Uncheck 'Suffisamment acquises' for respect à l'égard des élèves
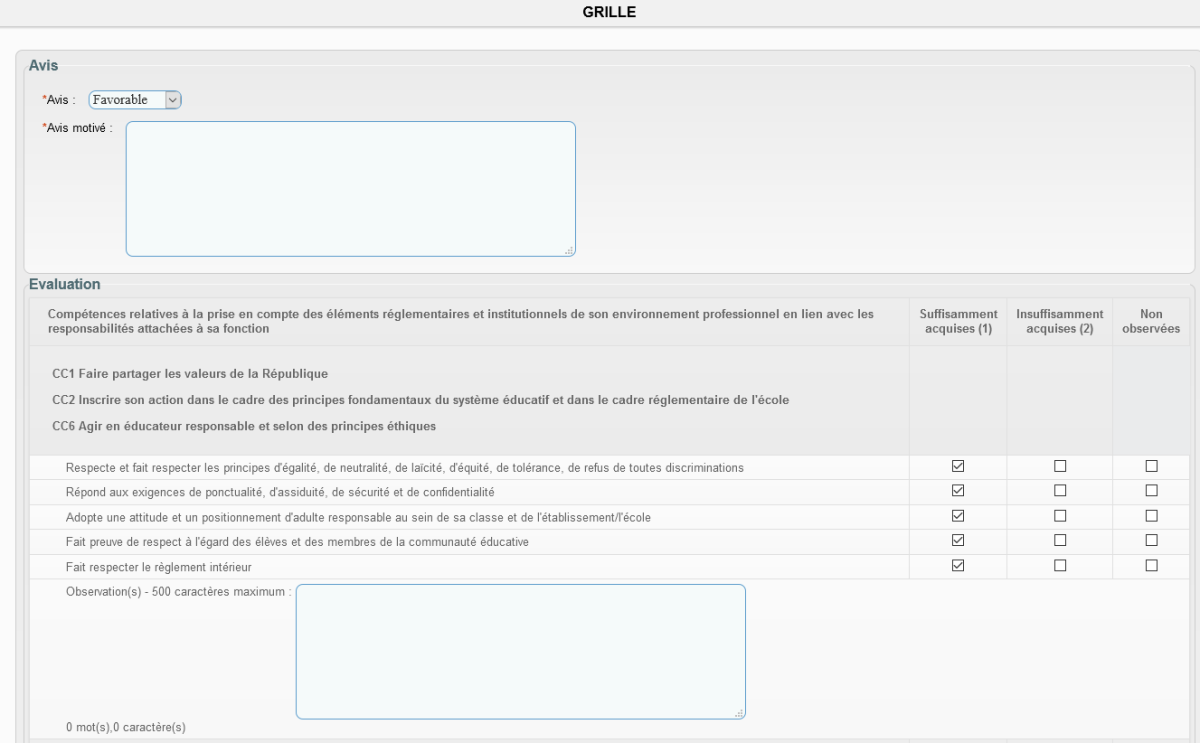Viewport: 1200px width, 743px height. click(x=958, y=541)
